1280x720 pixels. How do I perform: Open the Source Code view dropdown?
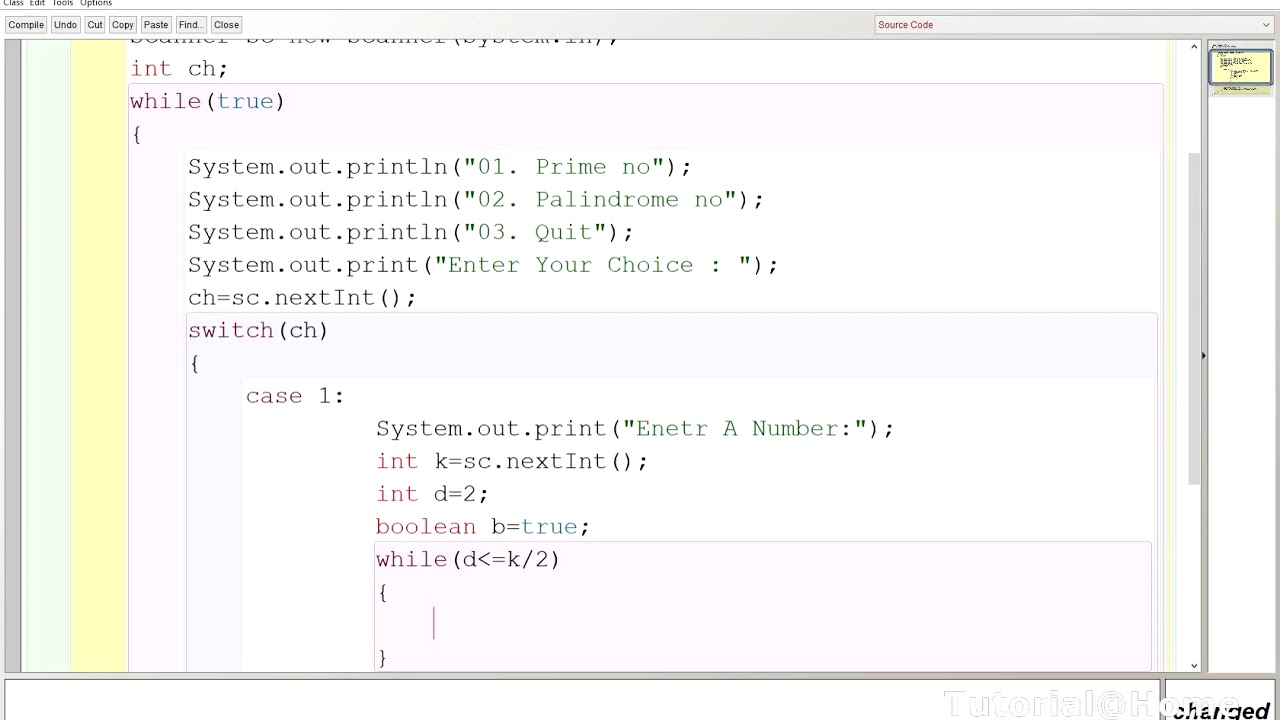pos(1074,25)
